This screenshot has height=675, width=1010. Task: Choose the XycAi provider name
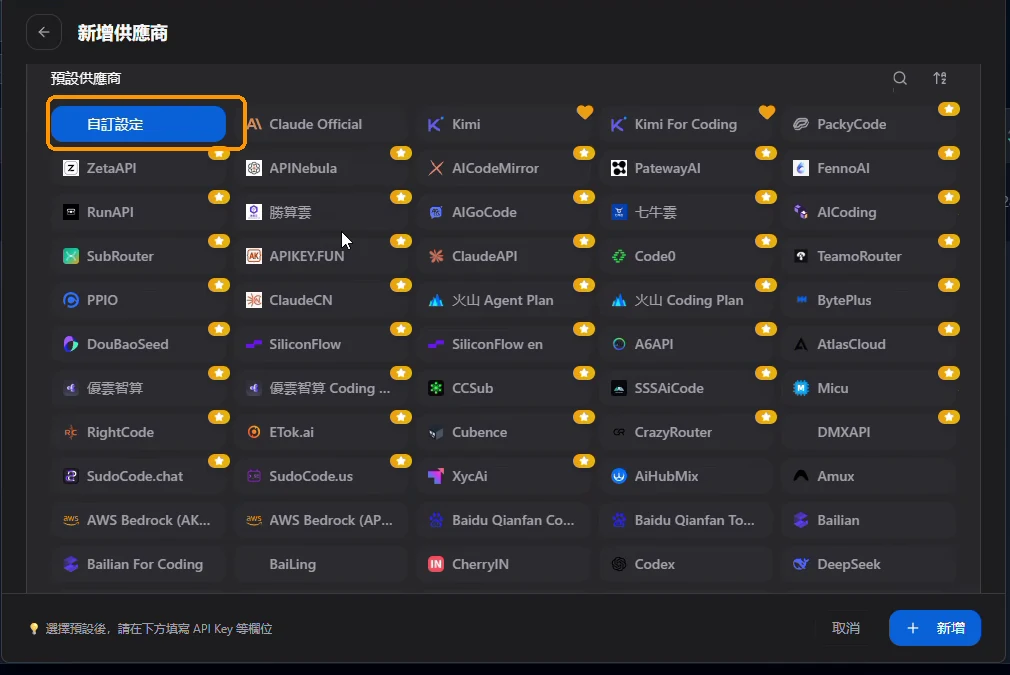[x=470, y=476]
